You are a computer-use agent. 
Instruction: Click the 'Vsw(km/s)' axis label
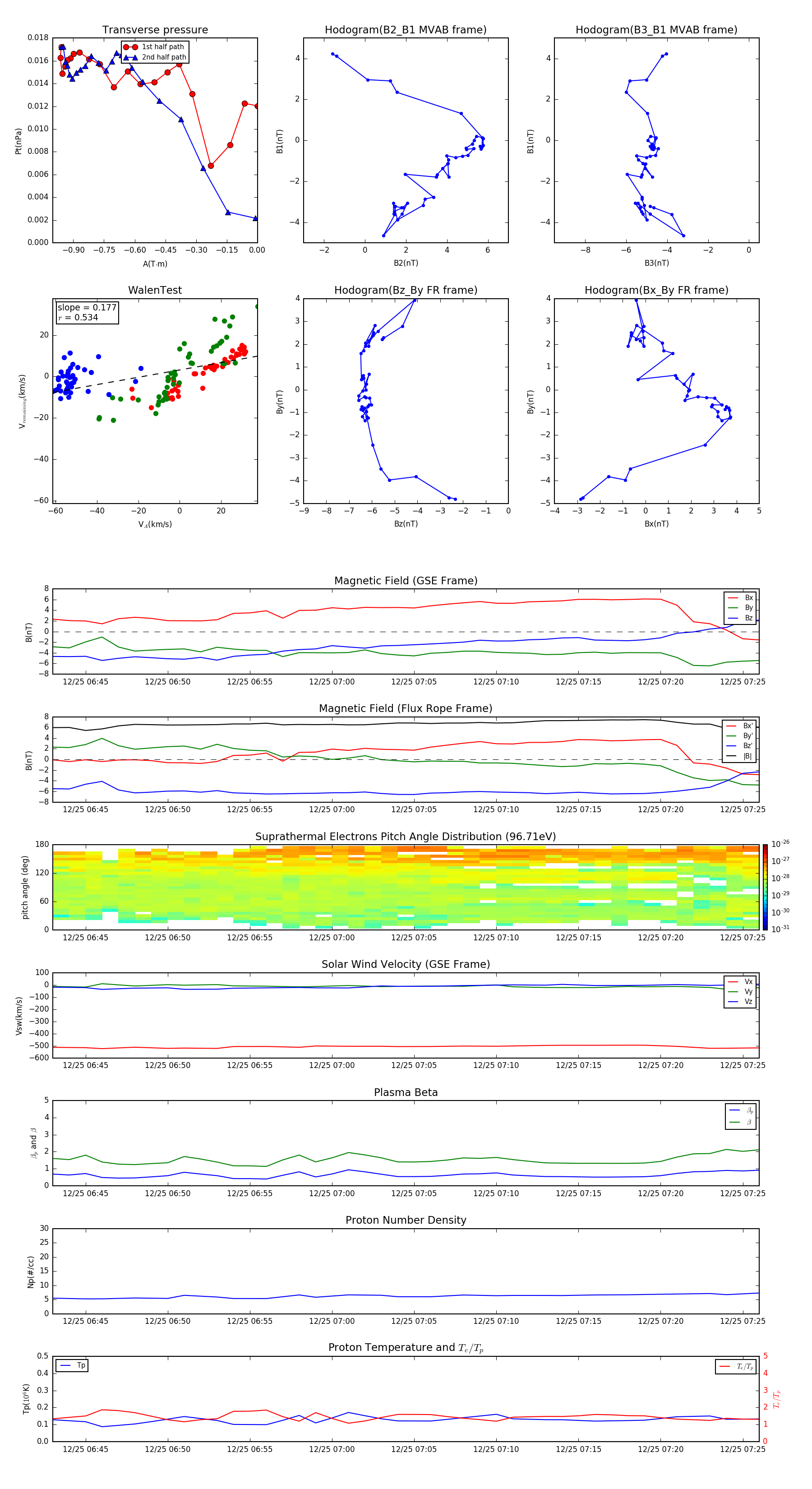point(18,1015)
